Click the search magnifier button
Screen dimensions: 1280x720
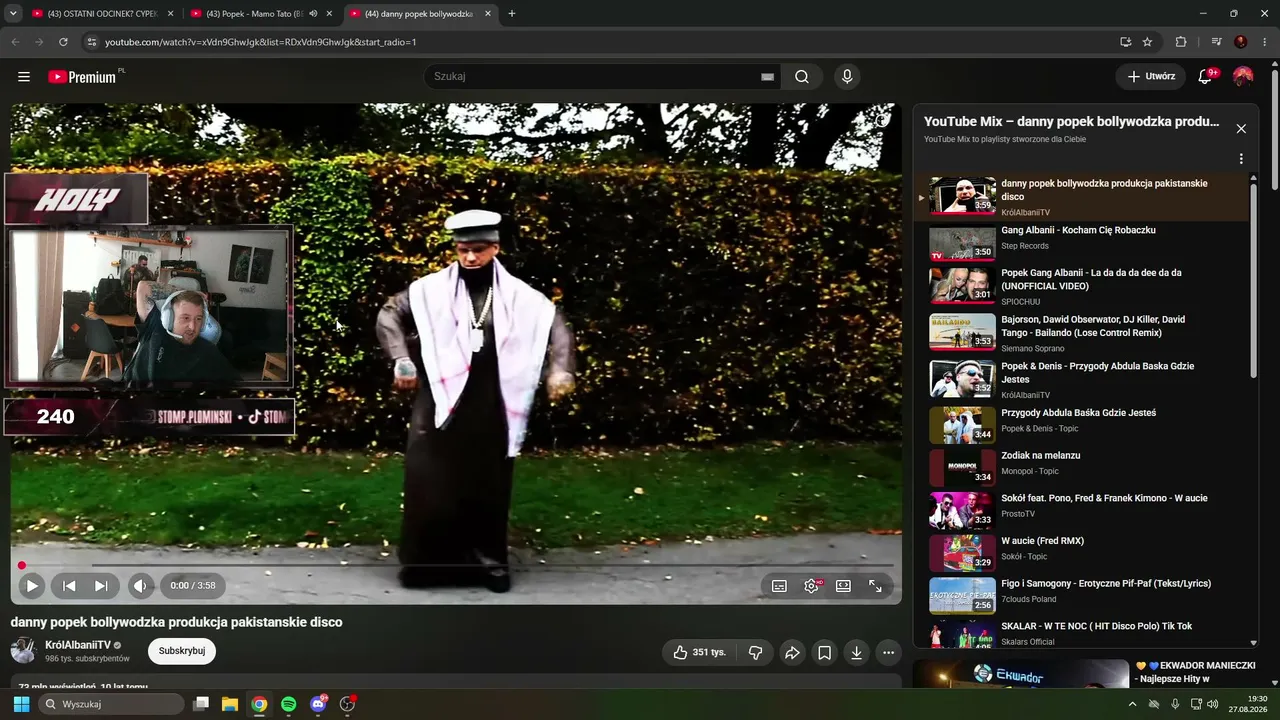[x=802, y=77]
